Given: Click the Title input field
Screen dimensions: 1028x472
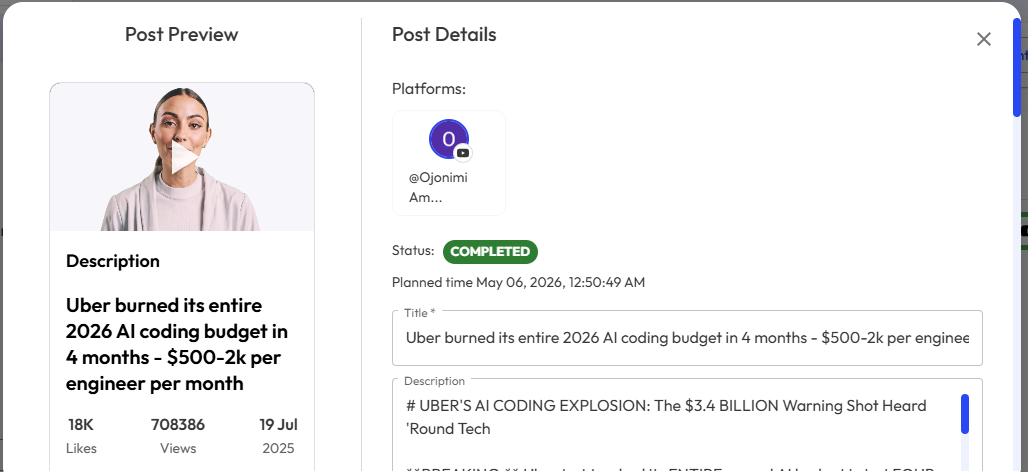Looking at the screenshot, I should [687, 338].
